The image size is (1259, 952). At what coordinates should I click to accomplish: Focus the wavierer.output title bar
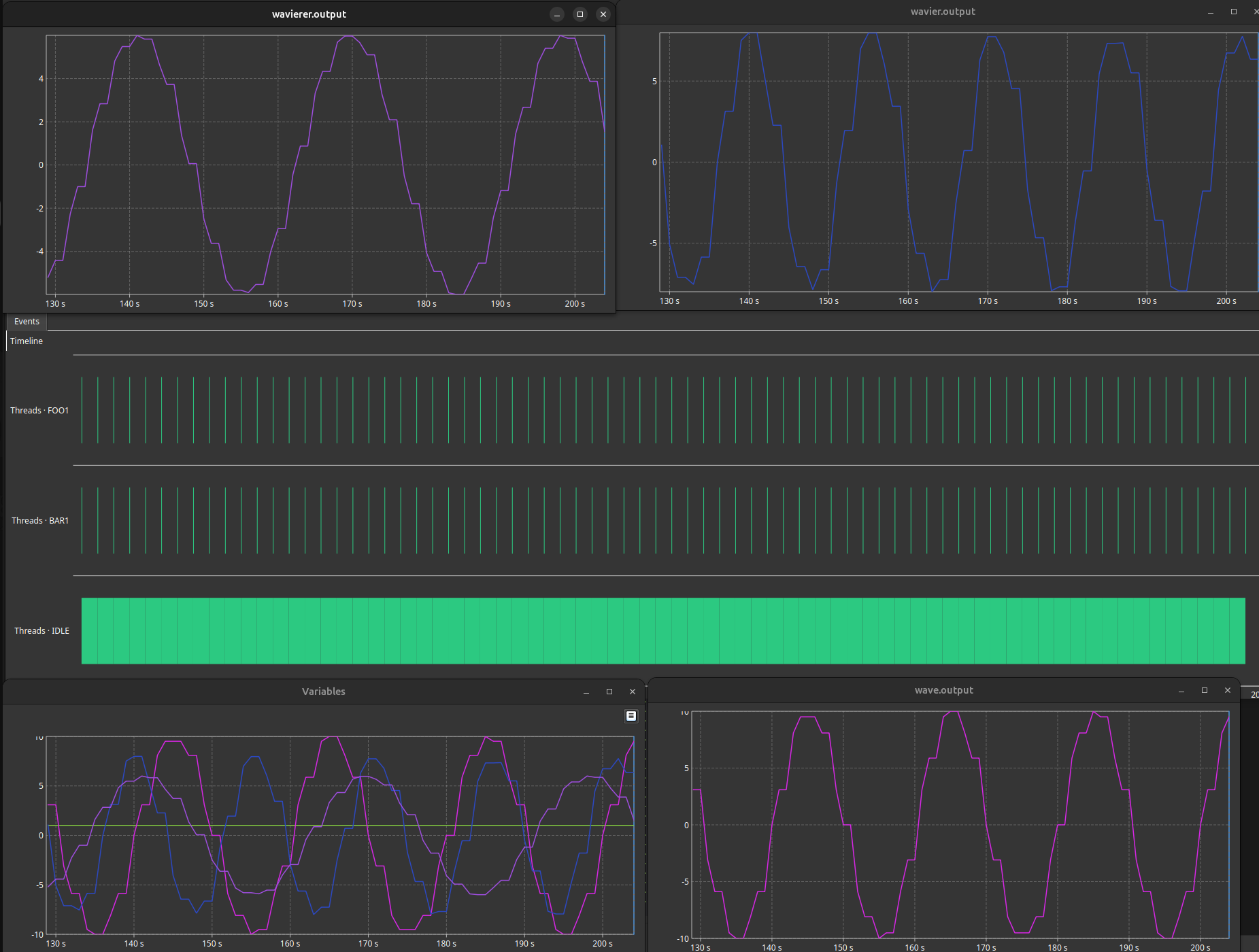pos(309,14)
